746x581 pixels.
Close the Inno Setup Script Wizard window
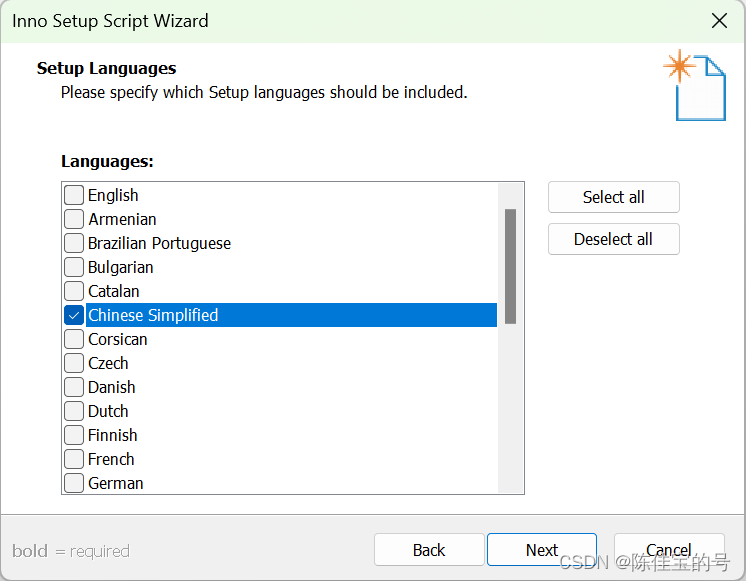[x=719, y=21]
